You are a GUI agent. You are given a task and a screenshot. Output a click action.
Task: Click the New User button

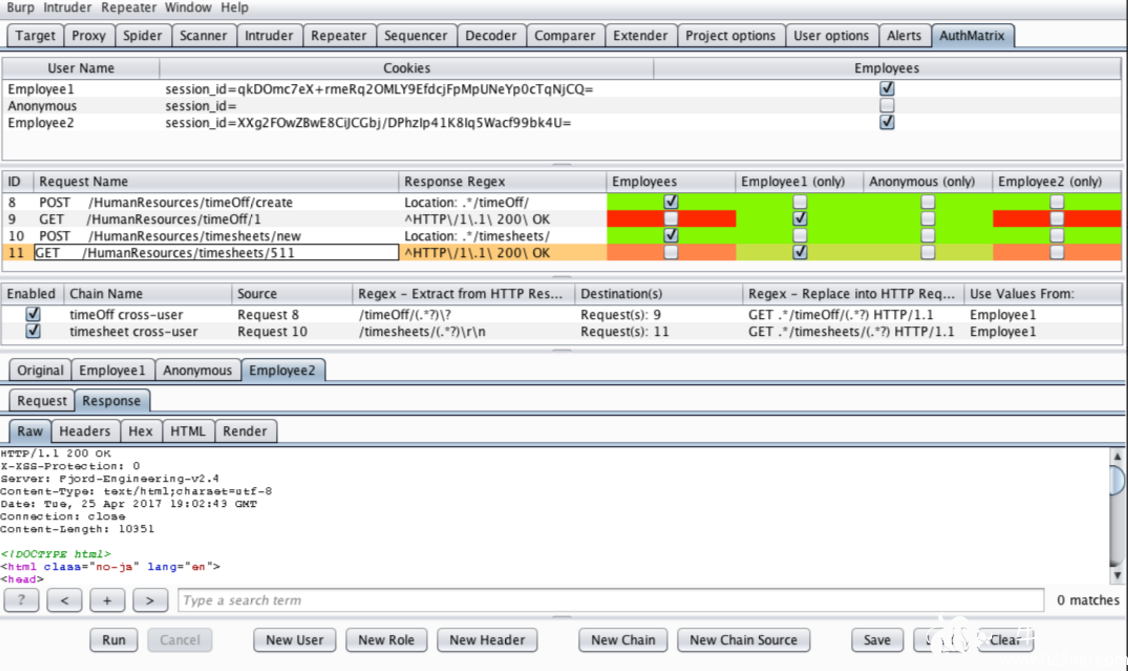(x=294, y=640)
